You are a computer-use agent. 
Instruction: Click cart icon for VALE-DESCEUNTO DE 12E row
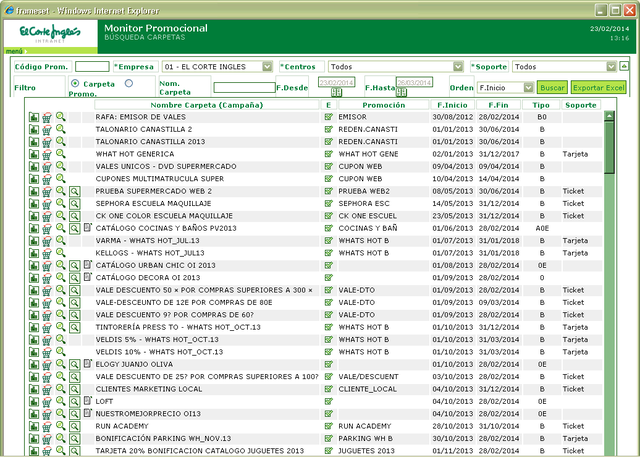pos(47,303)
